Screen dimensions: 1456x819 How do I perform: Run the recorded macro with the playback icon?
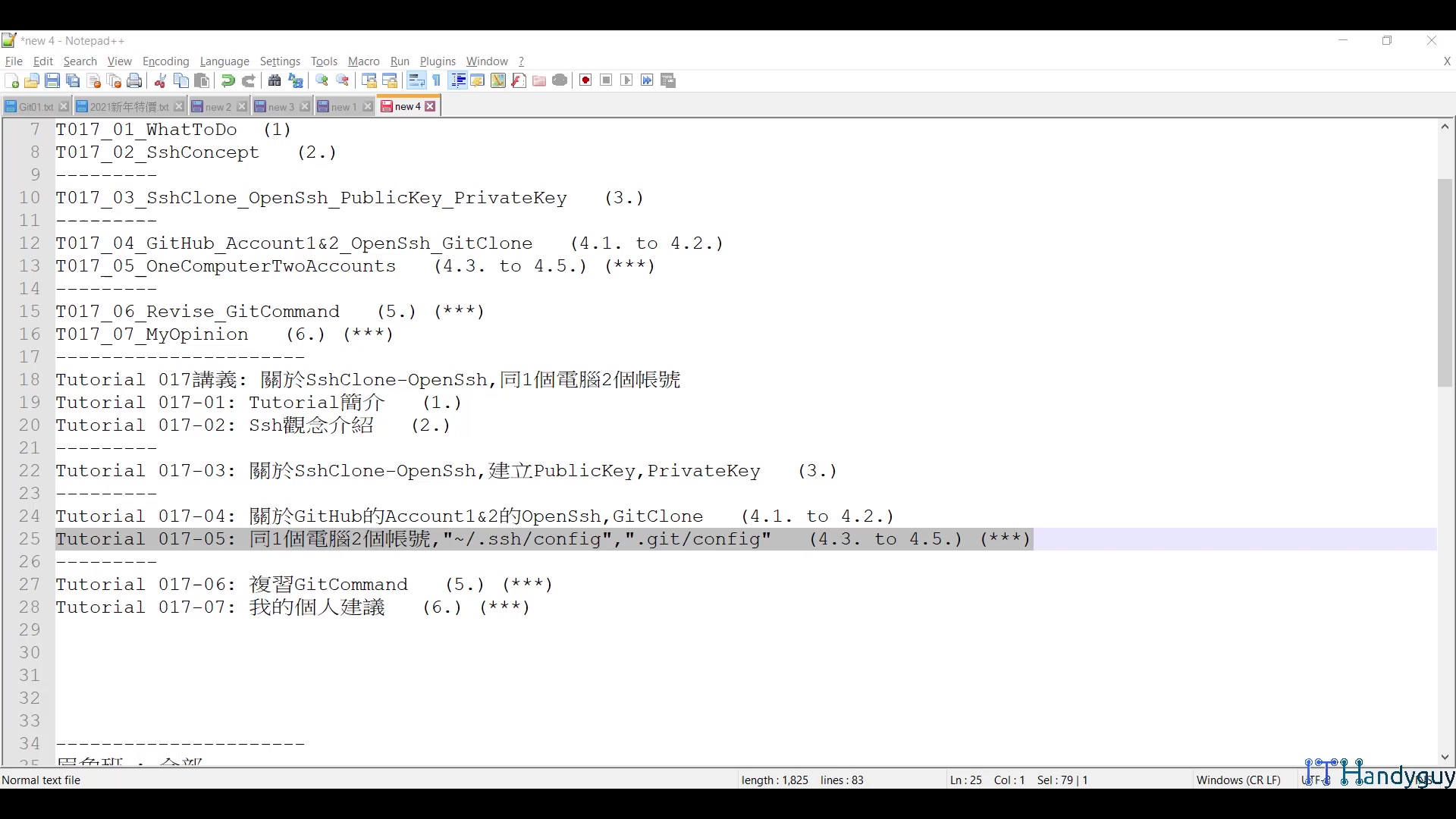click(x=626, y=80)
